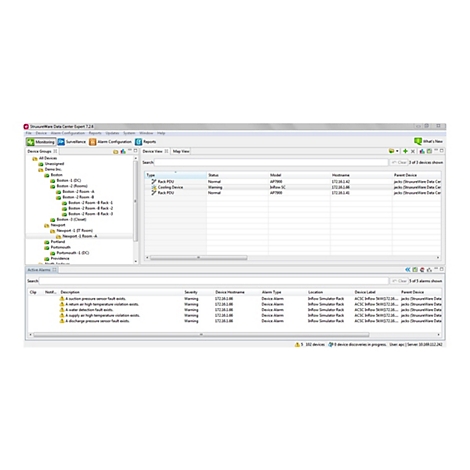This screenshot has width=470, height=470.
Task: Sort devices by the Type column
Action: point(176,175)
